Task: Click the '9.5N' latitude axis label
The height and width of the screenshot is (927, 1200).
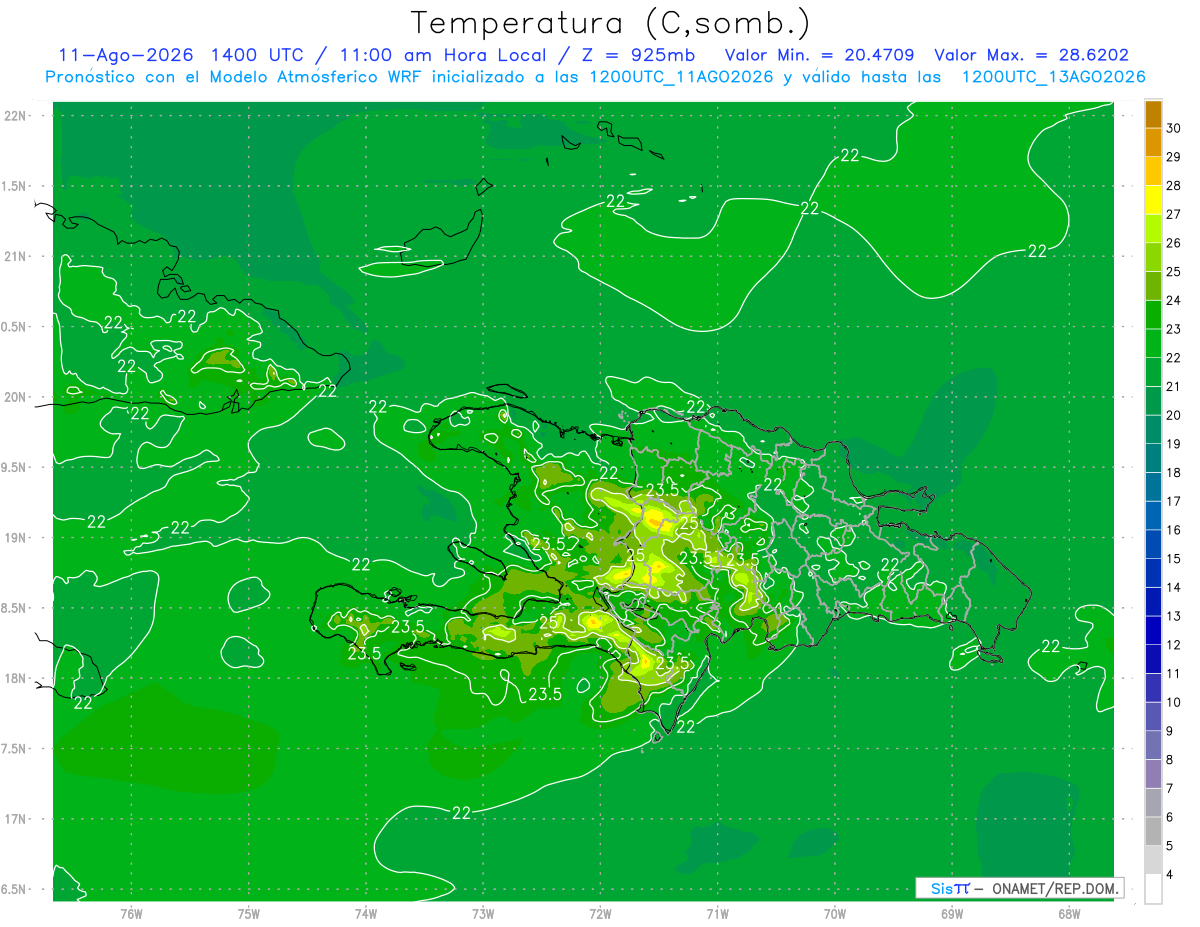Action: point(15,467)
